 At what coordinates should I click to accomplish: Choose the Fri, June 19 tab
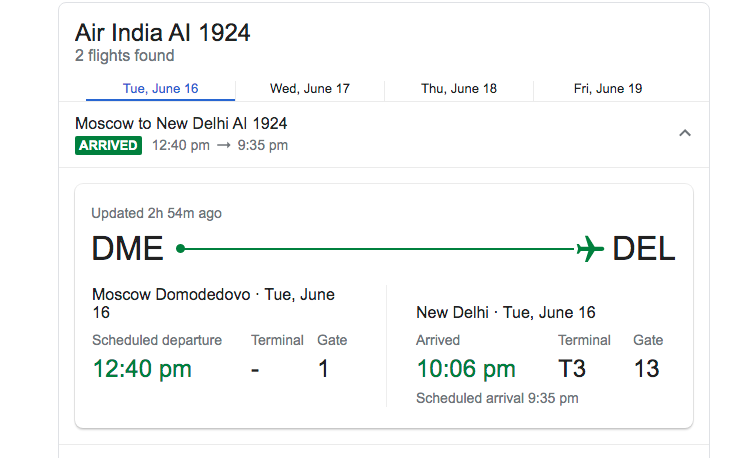pos(608,89)
